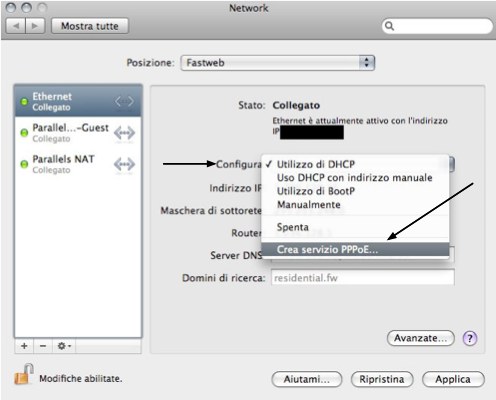
Task: Click the Domini di ricerca field
Action: tap(362, 278)
